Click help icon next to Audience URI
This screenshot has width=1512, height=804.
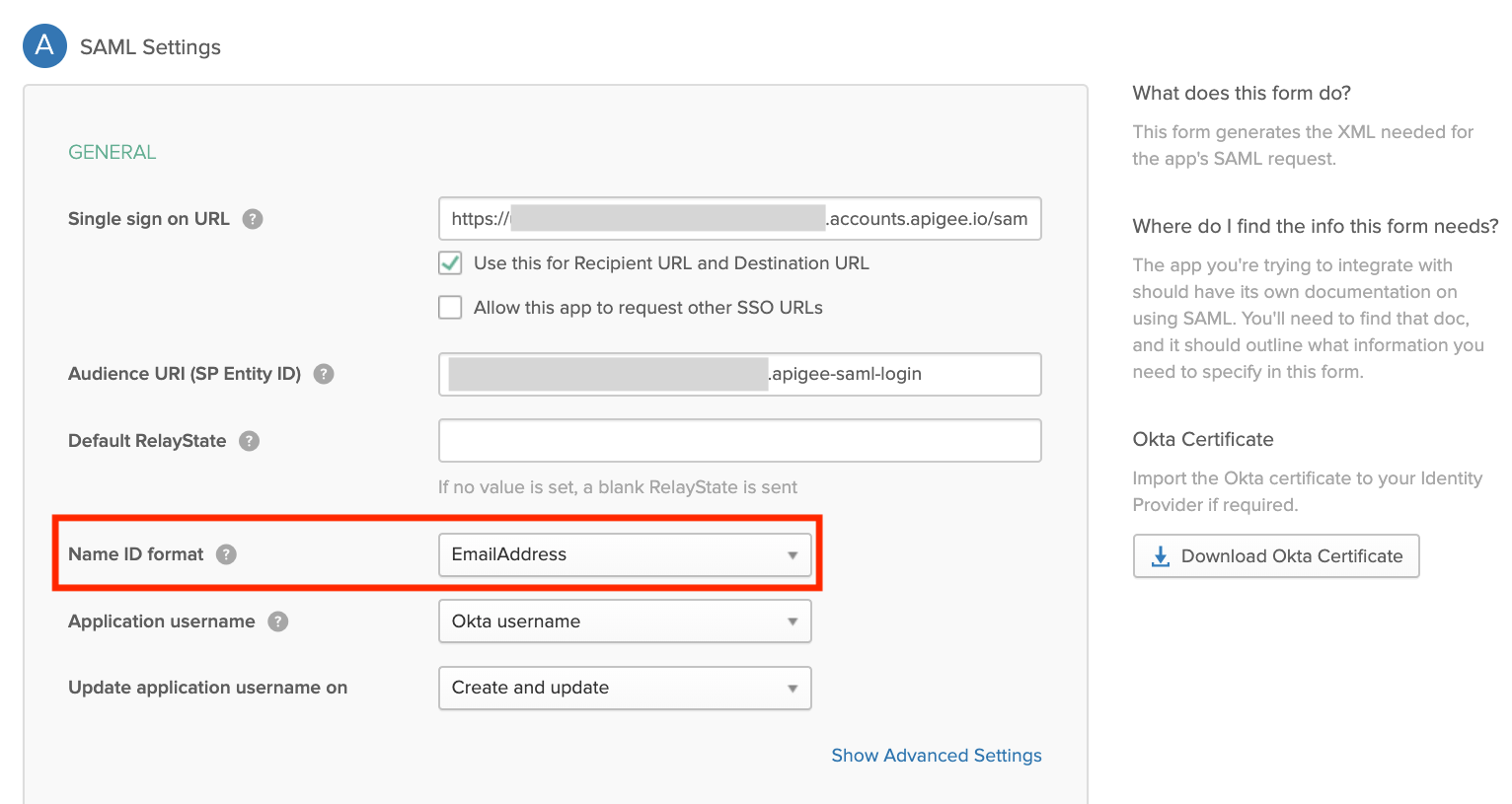(x=324, y=374)
